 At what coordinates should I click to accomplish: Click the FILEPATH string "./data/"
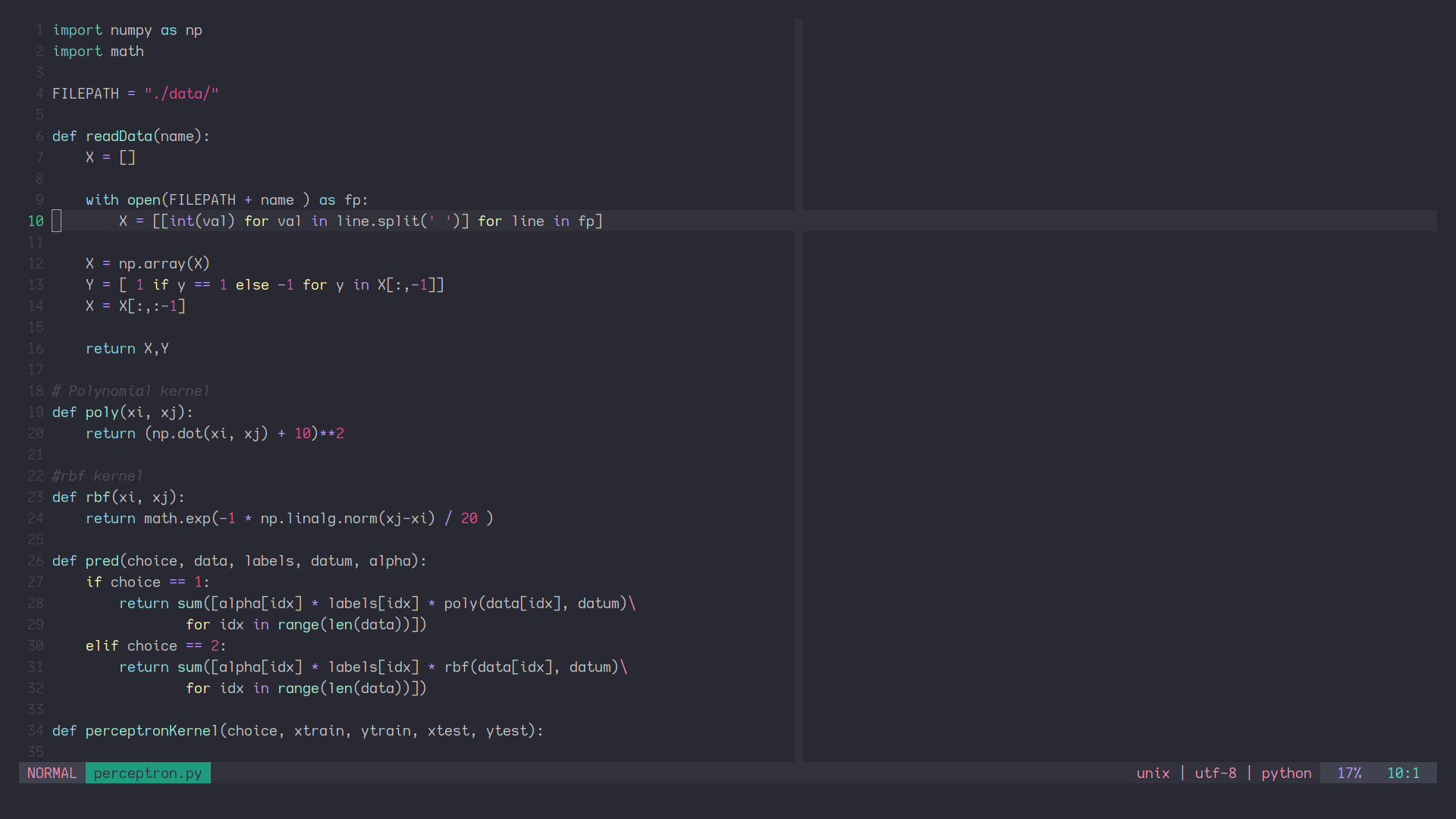pyautogui.click(x=181, y=93)
